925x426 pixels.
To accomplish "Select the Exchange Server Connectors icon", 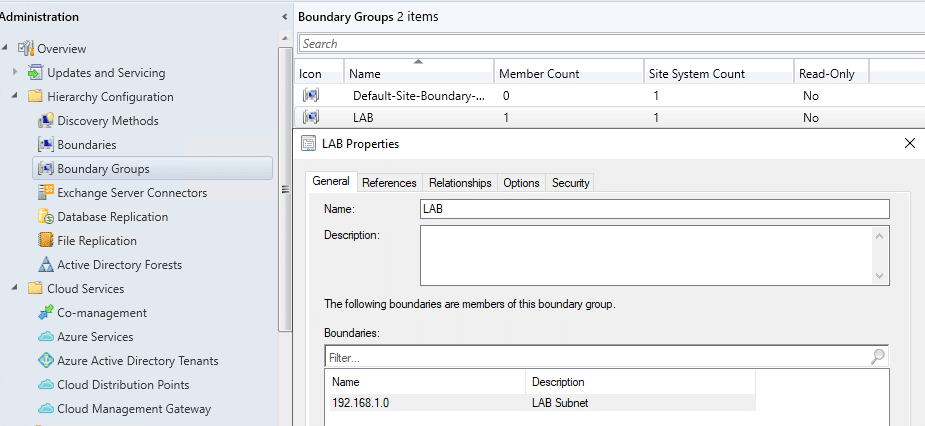I will click(45, 193).
